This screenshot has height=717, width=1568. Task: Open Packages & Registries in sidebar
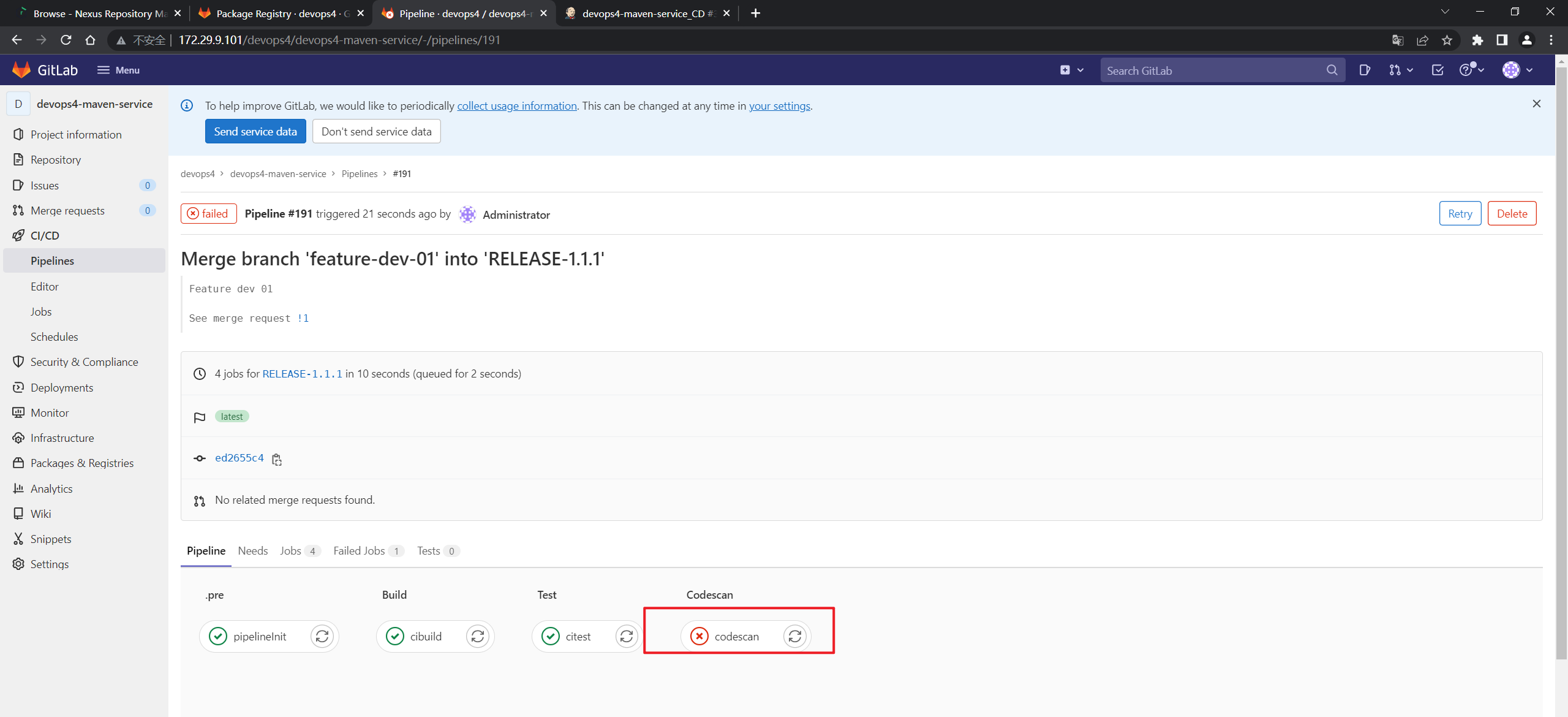(82, 463)
